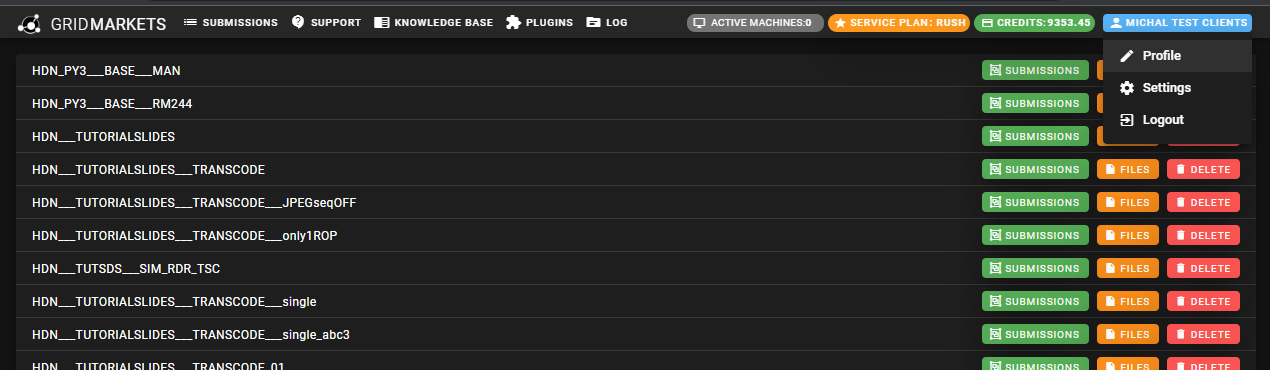Open Files for HDN___TUTORIALSLIDES___TRANSCODE

1128,170
